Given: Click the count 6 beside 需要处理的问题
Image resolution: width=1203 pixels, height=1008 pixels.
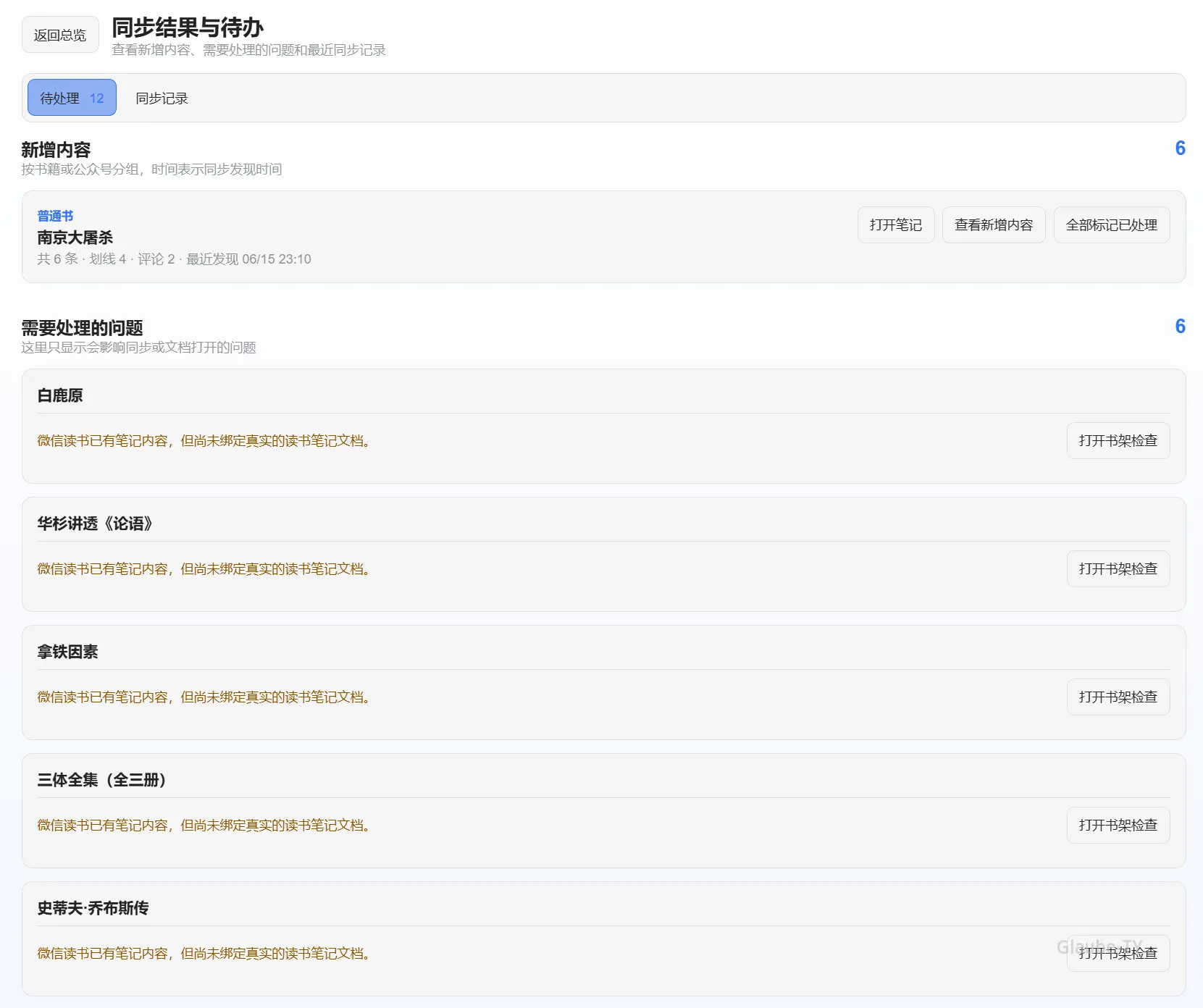Looking at the screenshot, I should (1180, 327).
